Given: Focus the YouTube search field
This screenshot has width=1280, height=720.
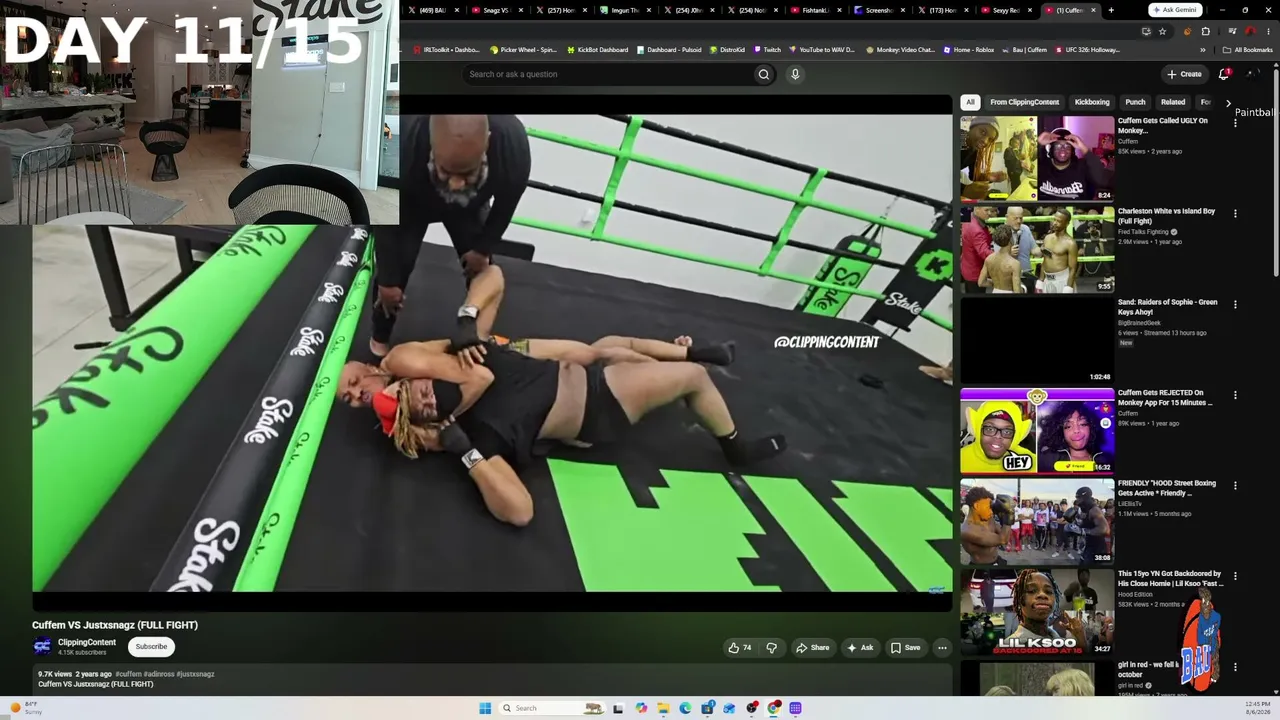Looking at the screenshot, I should point(608,74).
